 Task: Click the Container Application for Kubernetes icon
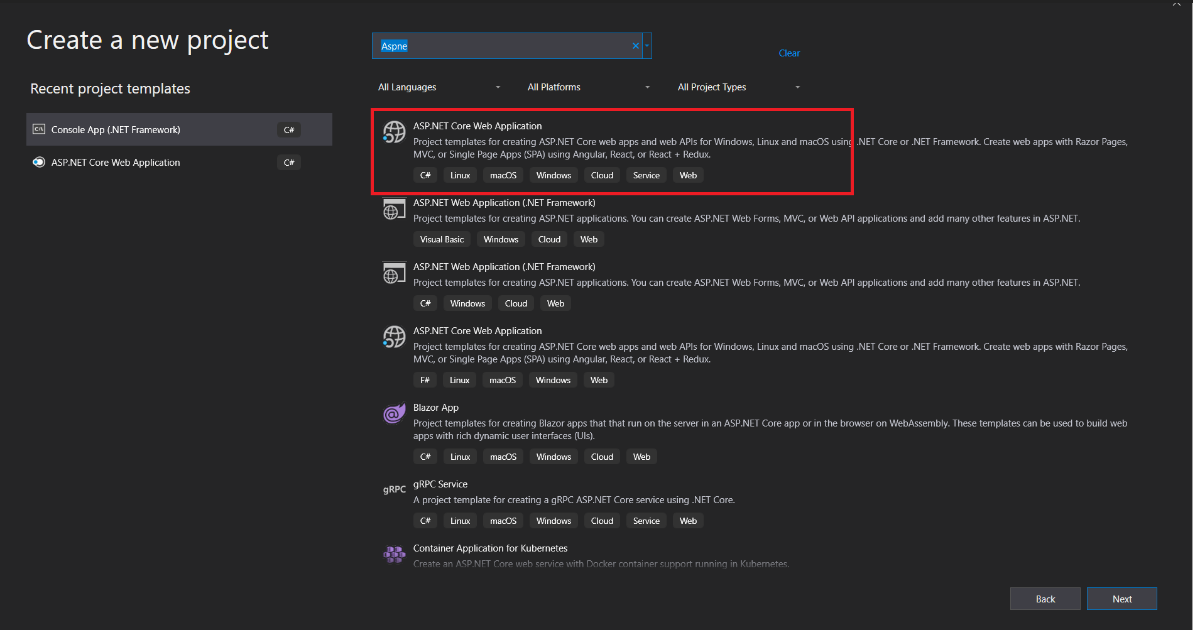(394, 554)
